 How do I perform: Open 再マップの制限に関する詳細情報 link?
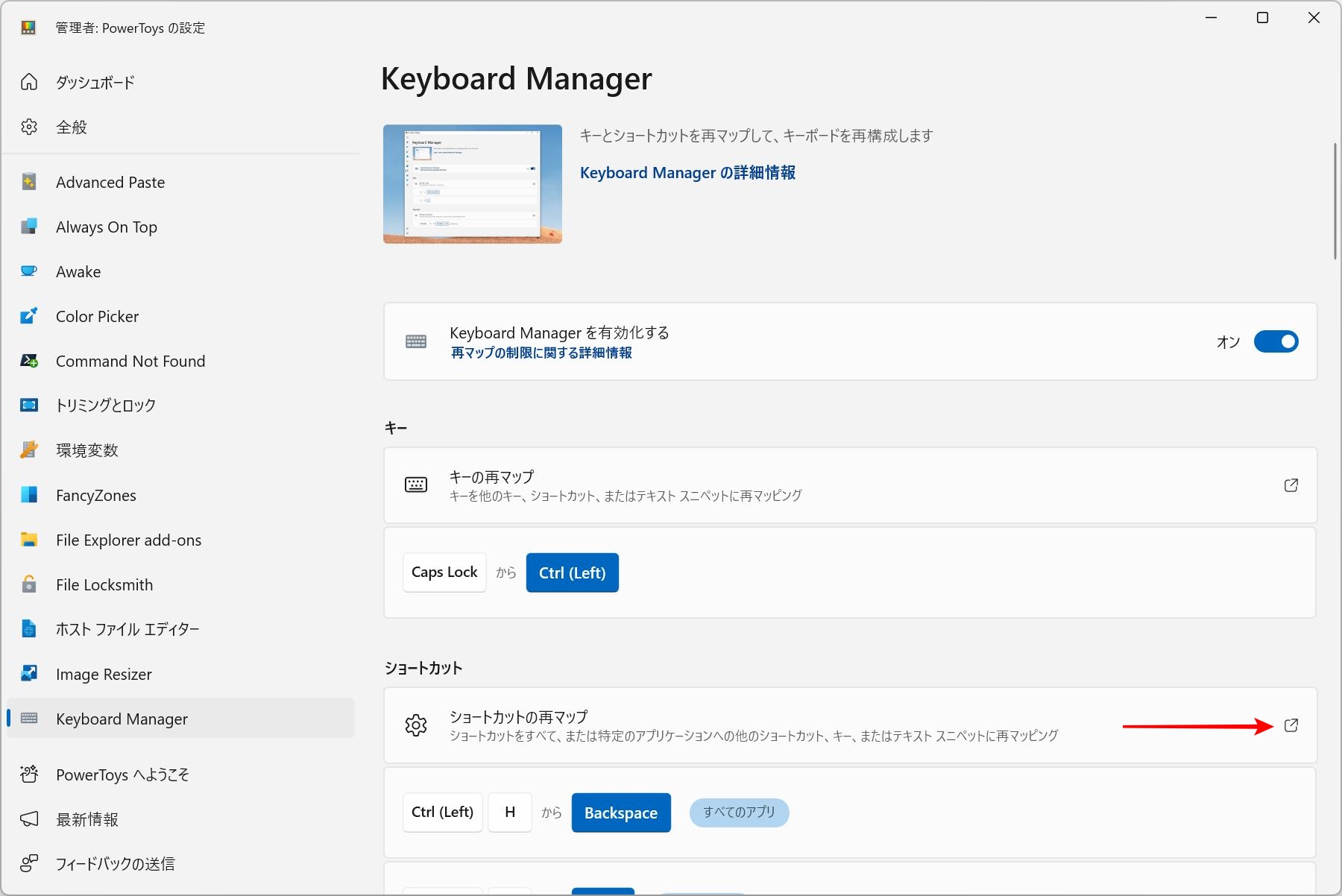pyautogui.click(x=541, y=353)
